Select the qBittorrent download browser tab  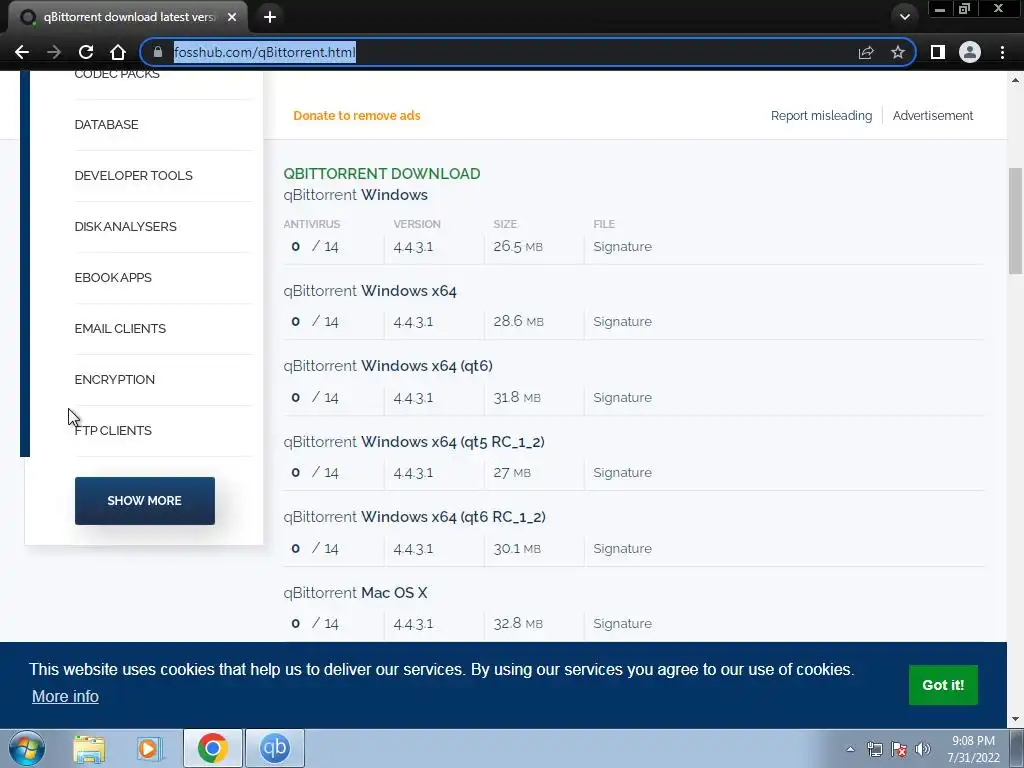(127, 17)
